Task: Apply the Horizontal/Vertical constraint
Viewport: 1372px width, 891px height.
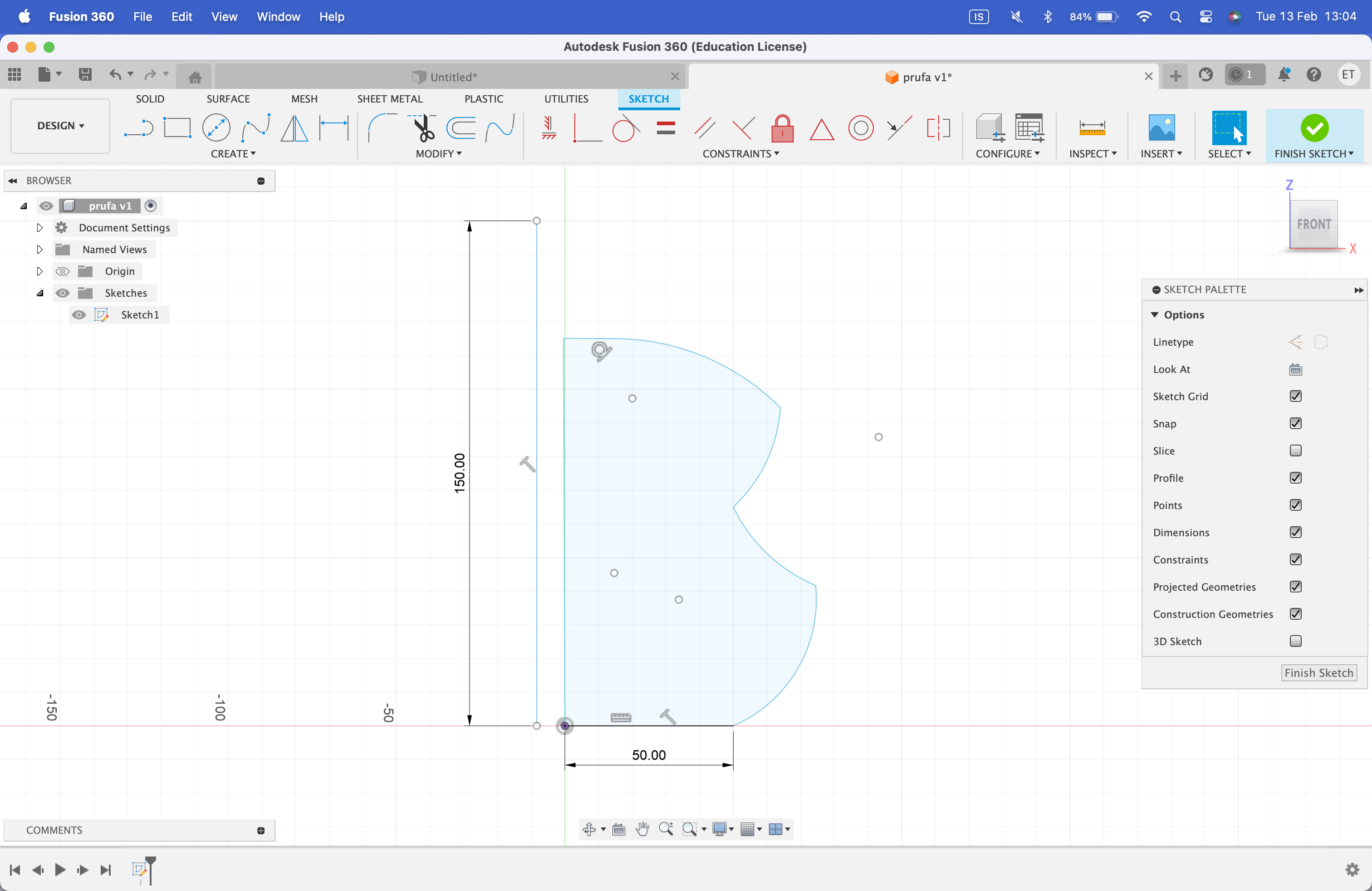Action: [548, 128]
